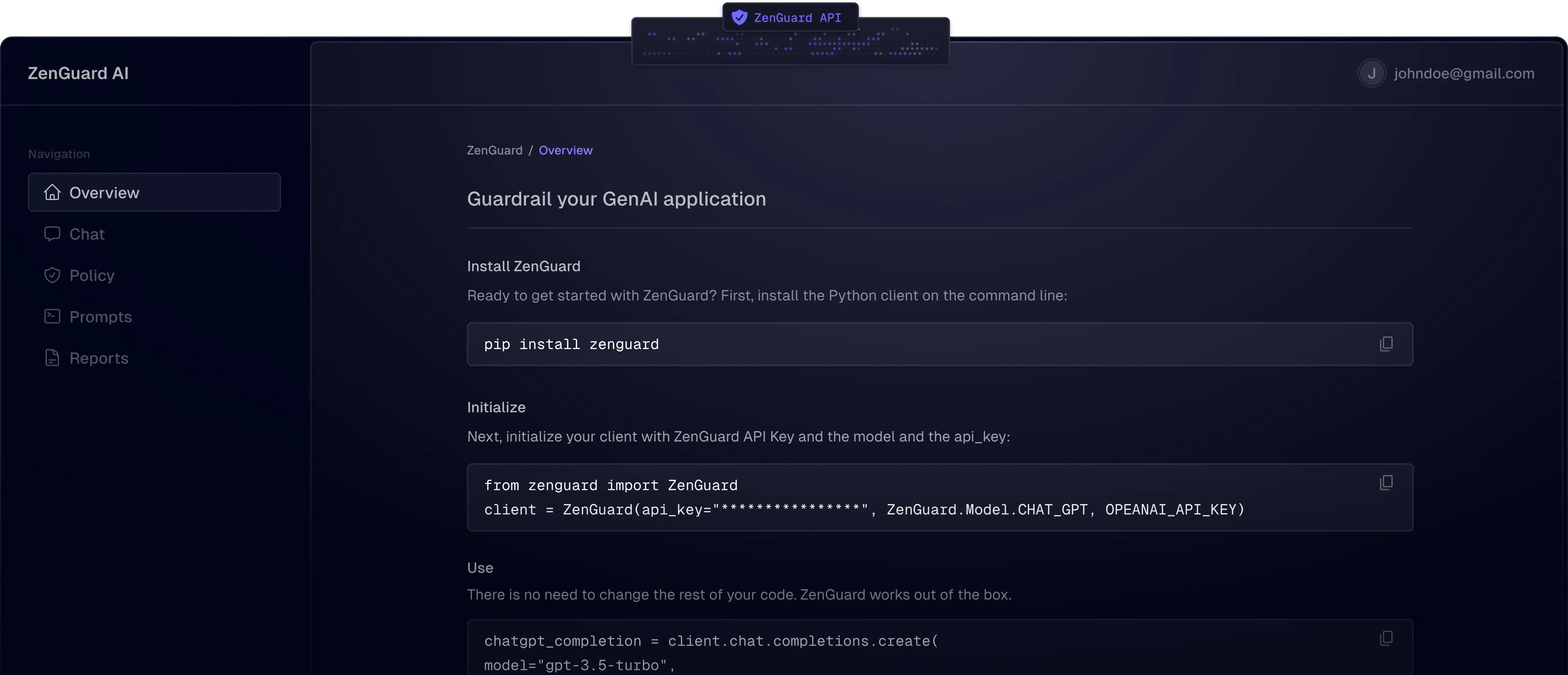Click the Overview home icon in sidebar
Screen dimensions: 1568x675
[x=52, y=192]
